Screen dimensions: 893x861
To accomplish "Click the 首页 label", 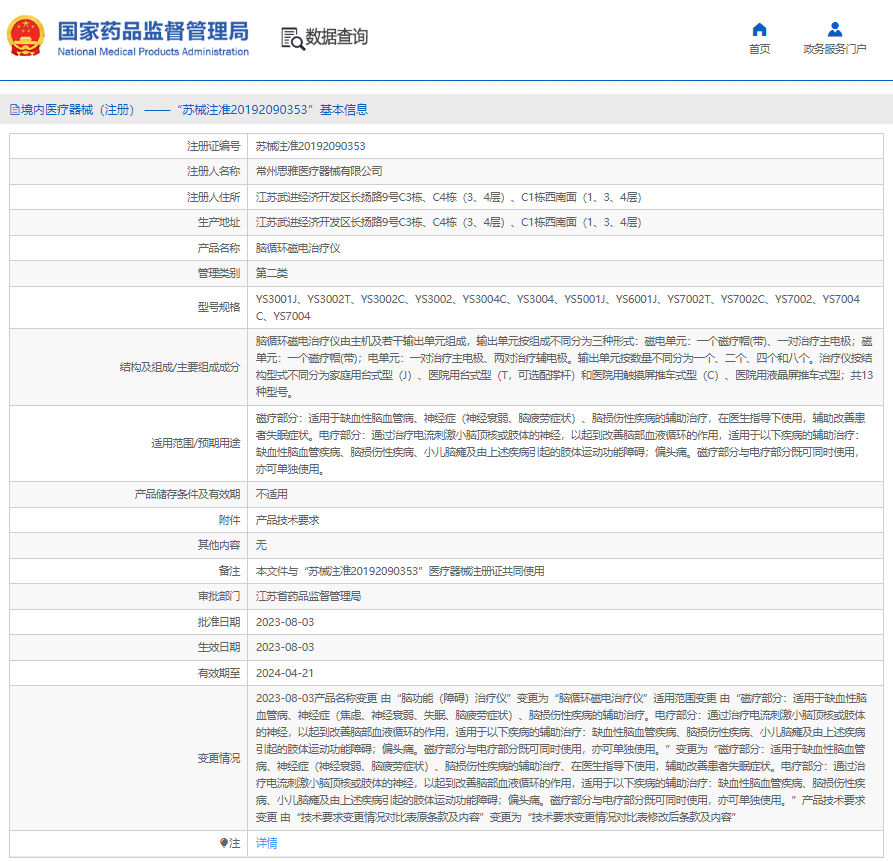I will [759, 49].
